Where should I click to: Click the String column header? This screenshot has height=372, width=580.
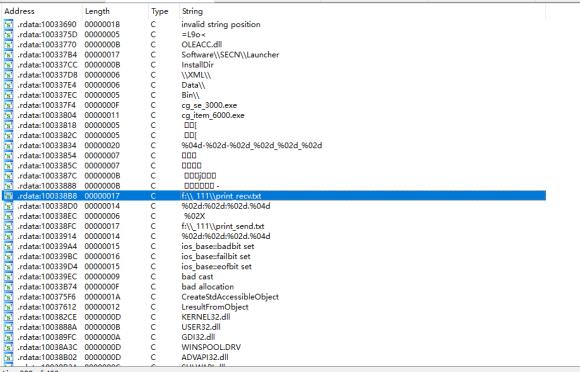point(192,11)
